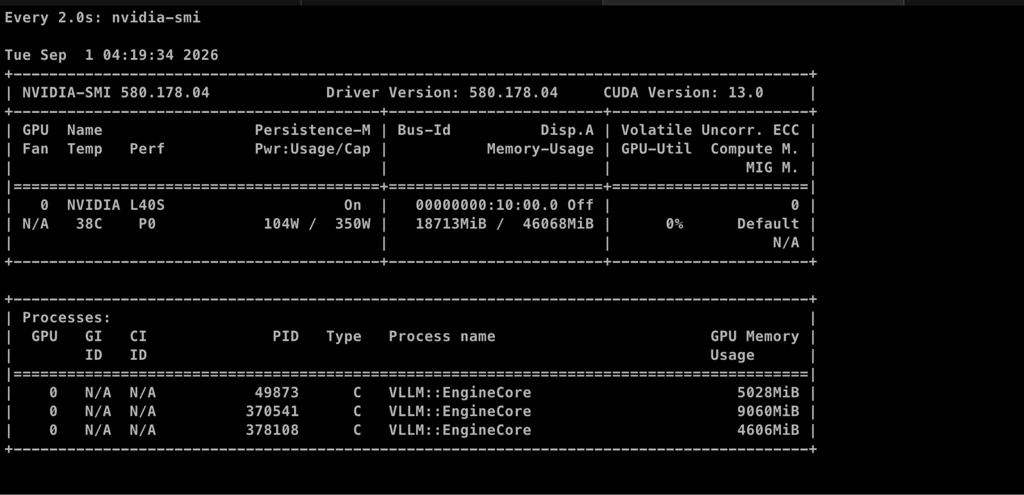Viewport: 1024px width, 495px height.
Task: Click the 46068MiB total memory value
Action: click(x=558, y=224)
